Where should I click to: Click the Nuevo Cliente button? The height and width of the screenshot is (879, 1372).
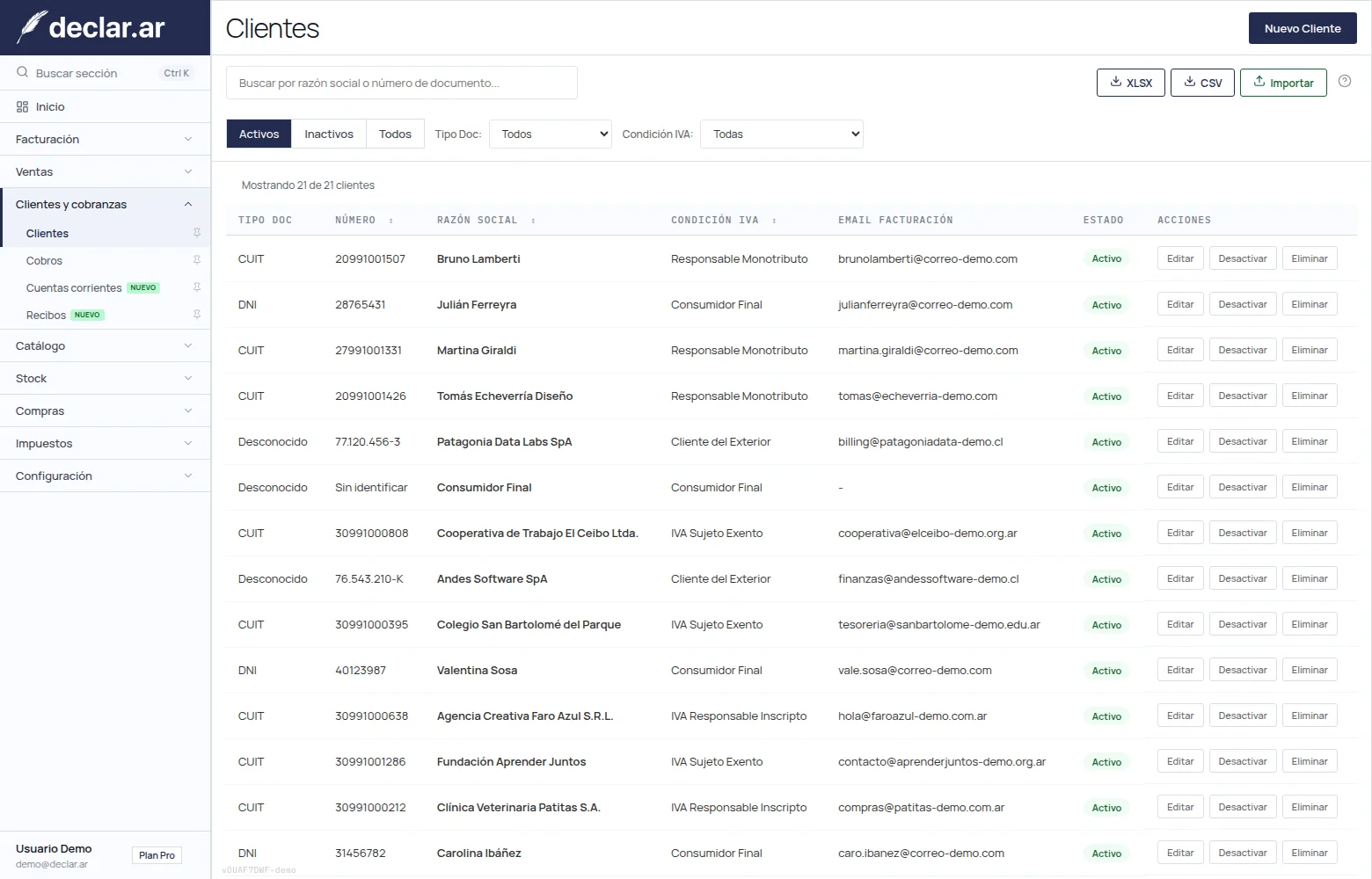(x=1303, y=28)
